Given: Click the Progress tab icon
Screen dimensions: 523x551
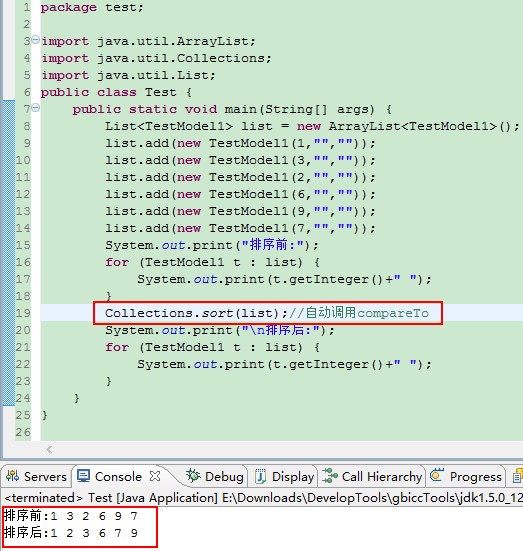Looking at the screenshot, I should click(x=437, y=475).
